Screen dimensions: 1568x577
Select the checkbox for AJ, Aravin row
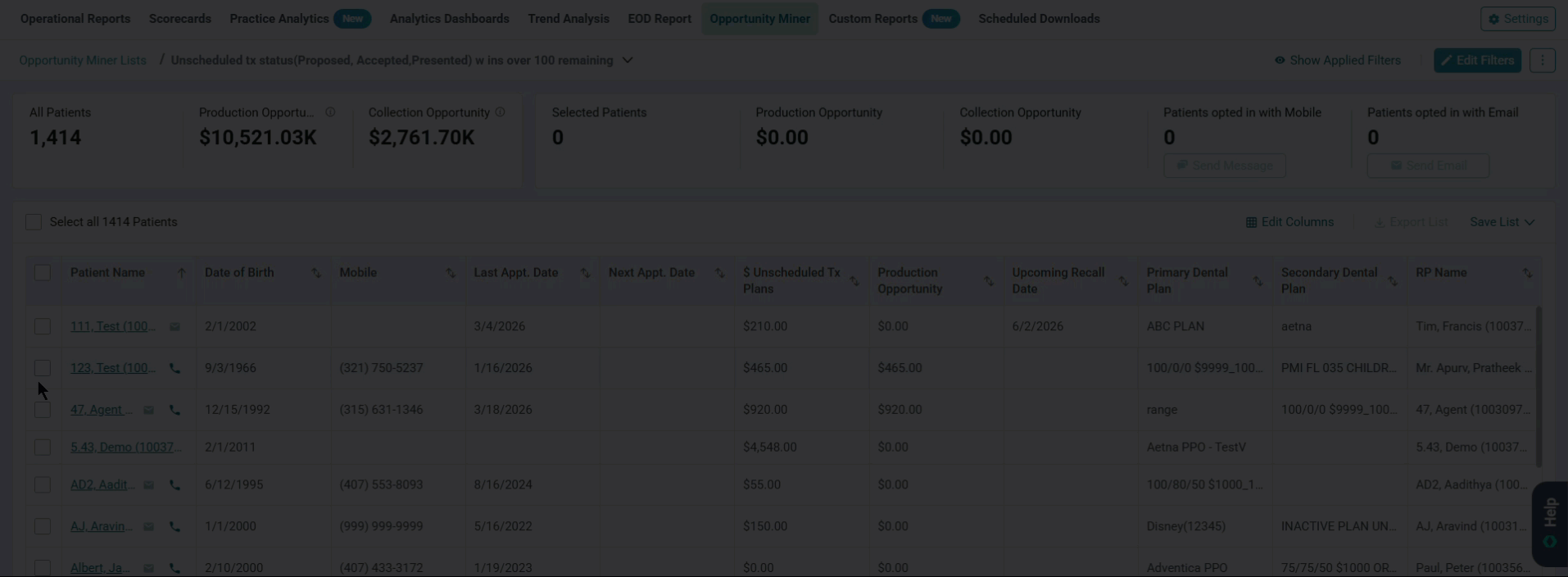pyautogui.click(x=43, y=527)
